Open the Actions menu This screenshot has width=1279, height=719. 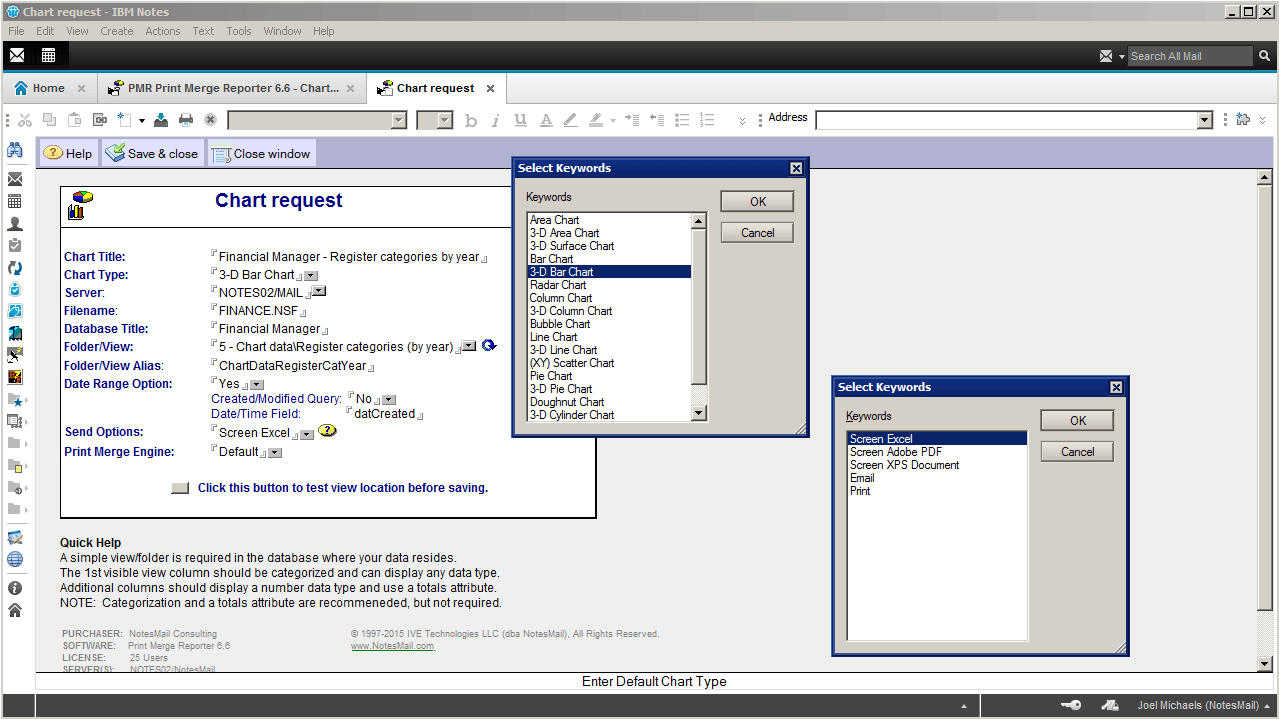pyautogui.click(x=162, y=31)
